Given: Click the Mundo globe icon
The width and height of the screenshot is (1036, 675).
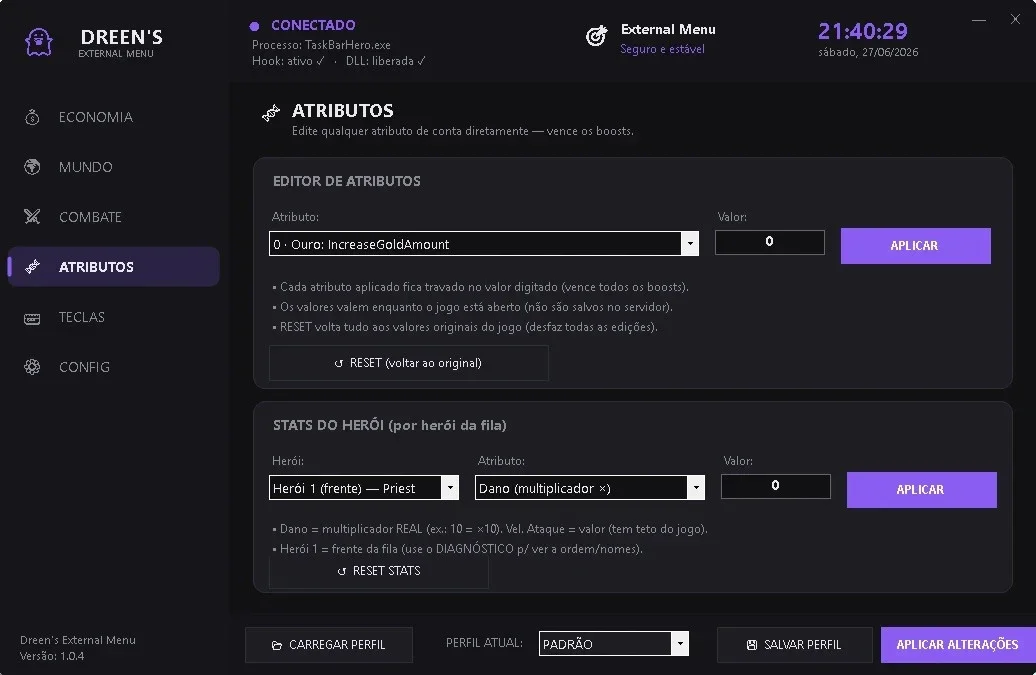Looking at the screenshot, I should (x=32, y=167).
